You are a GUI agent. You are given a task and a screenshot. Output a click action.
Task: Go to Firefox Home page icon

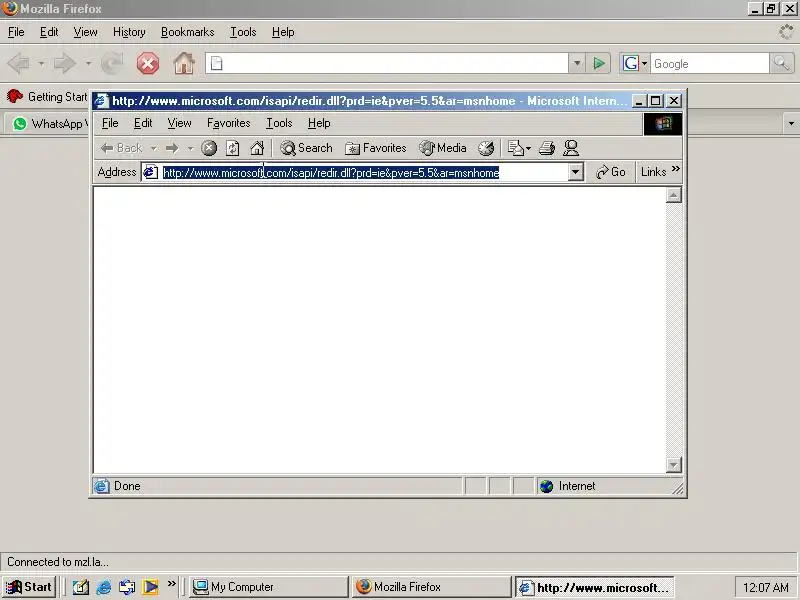tap(184, 64)
